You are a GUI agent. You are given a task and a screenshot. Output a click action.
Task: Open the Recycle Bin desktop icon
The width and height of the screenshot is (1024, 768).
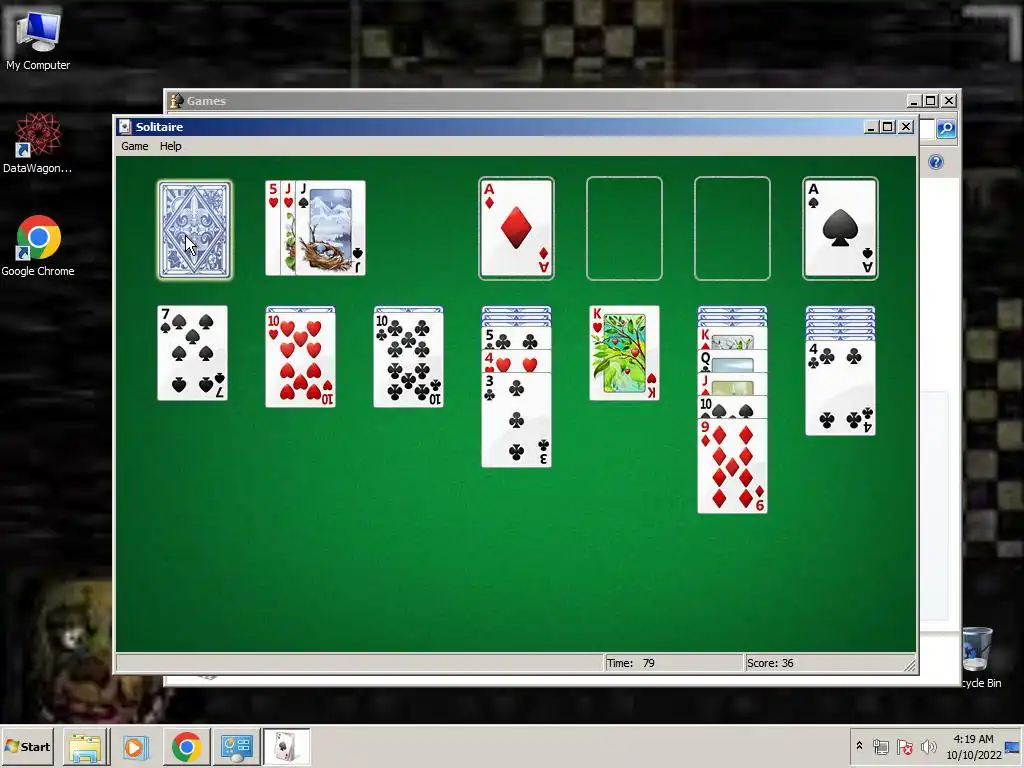pos(980,656)
